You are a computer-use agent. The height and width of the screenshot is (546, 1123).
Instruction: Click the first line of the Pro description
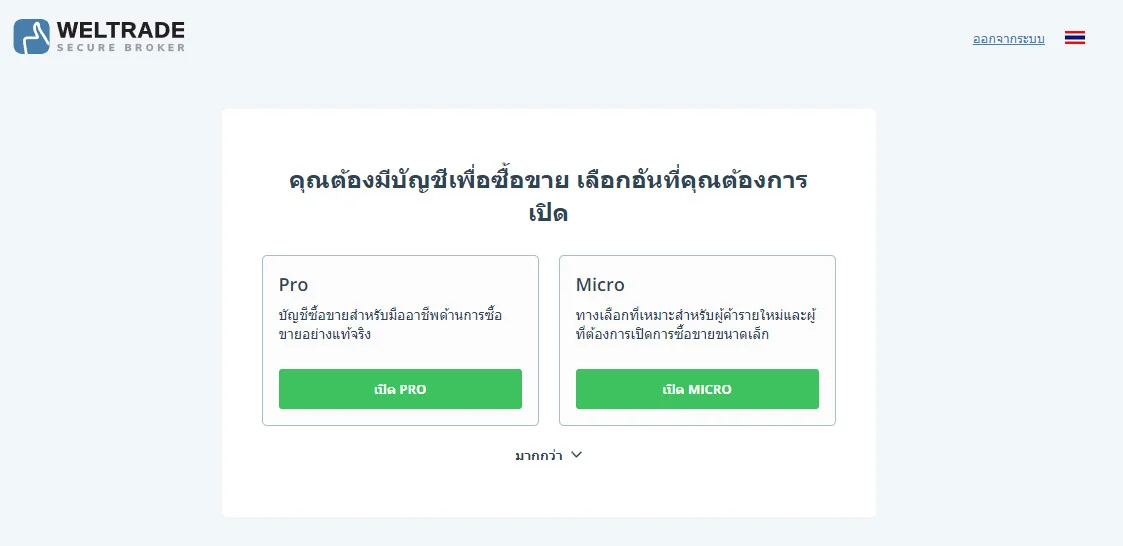(x=390, y=315)
